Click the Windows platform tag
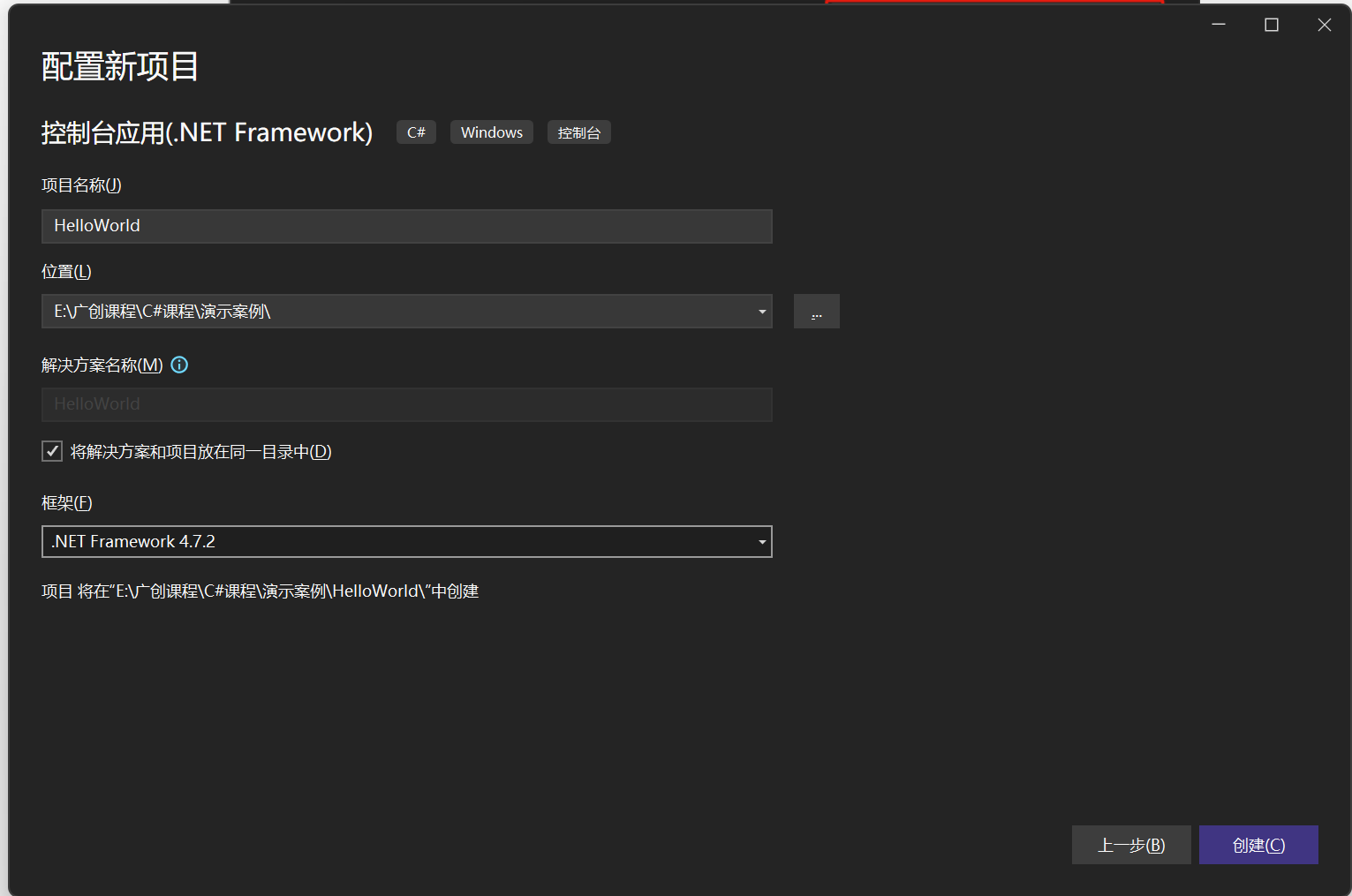Viewport: 1352px width, 896px height. tap(491, 132)
